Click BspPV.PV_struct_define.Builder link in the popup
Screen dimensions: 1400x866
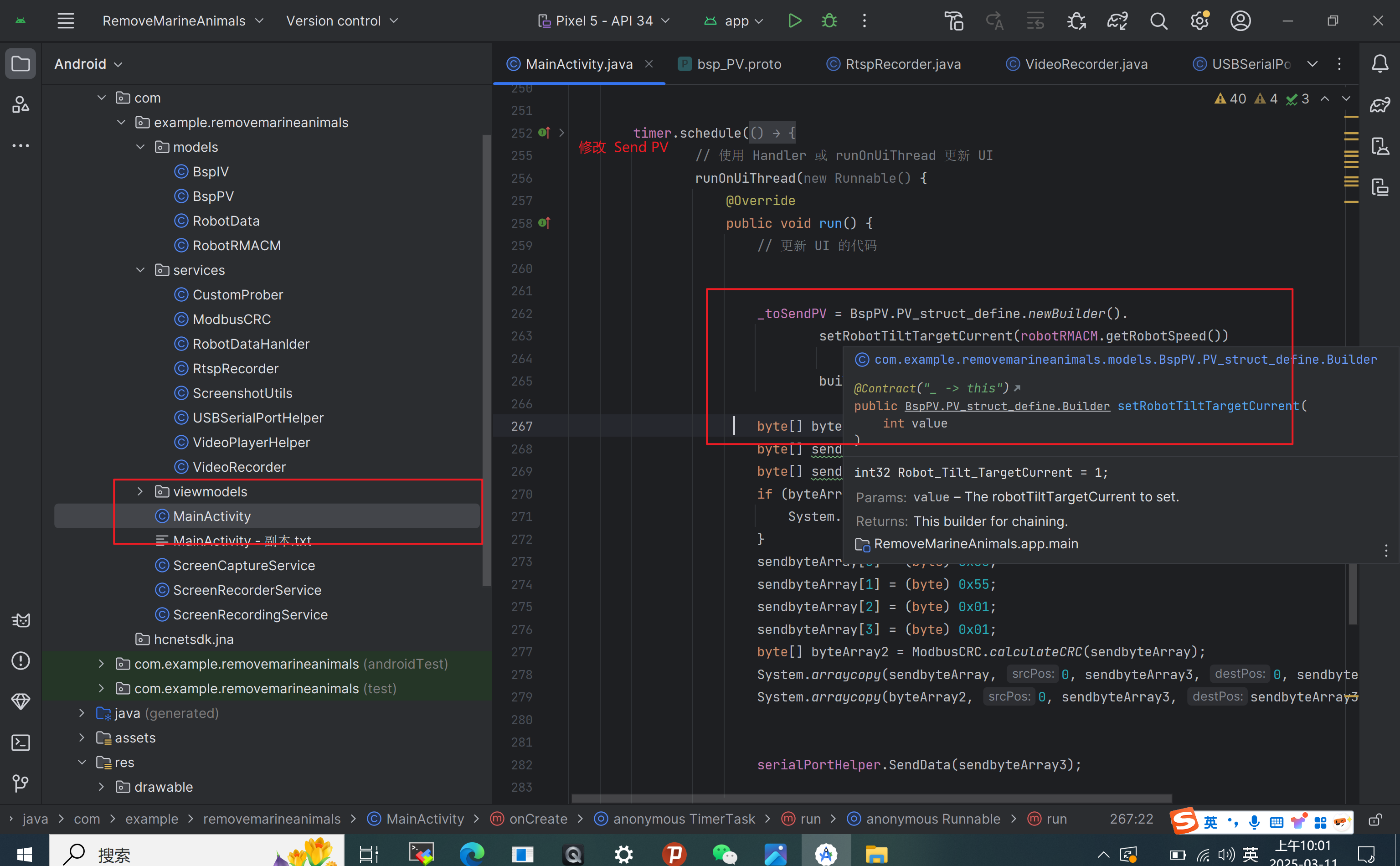(x=1007, y=406)
